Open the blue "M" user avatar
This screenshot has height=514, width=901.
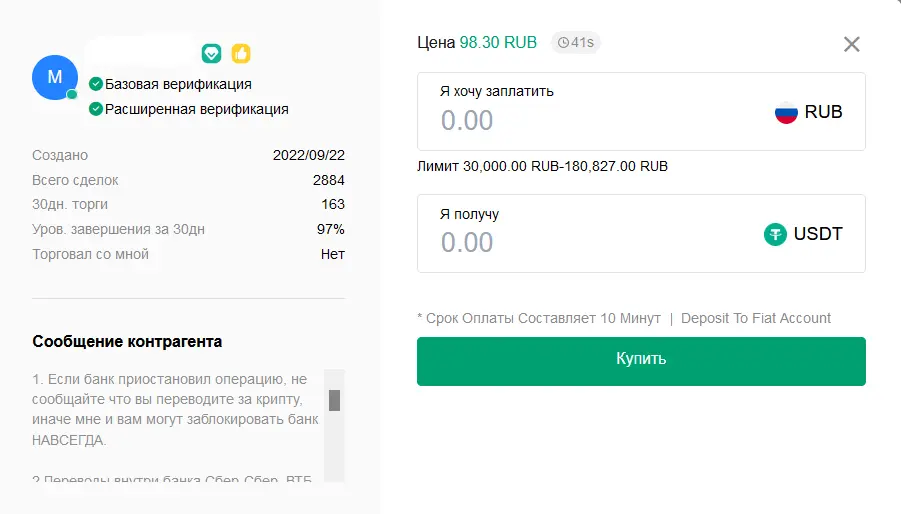point(55,77)
